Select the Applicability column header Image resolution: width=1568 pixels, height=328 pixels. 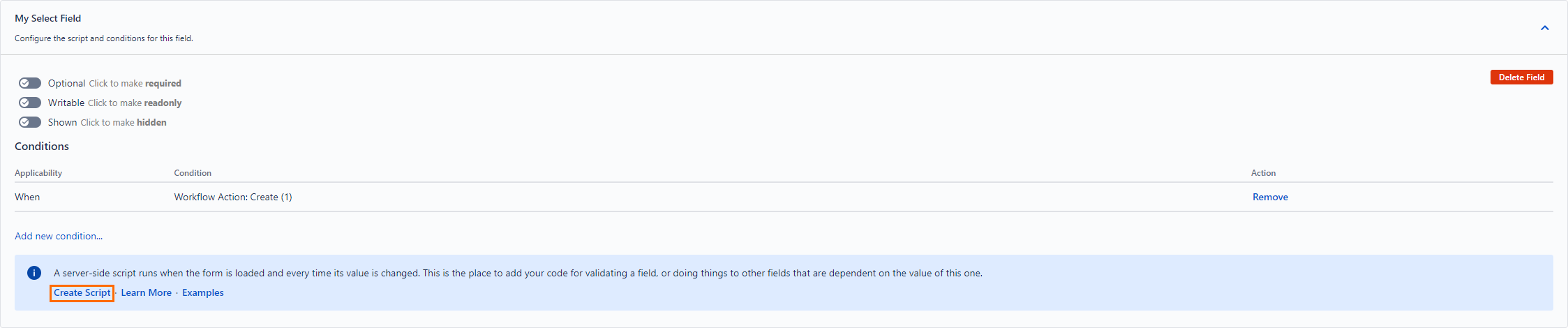38,173
